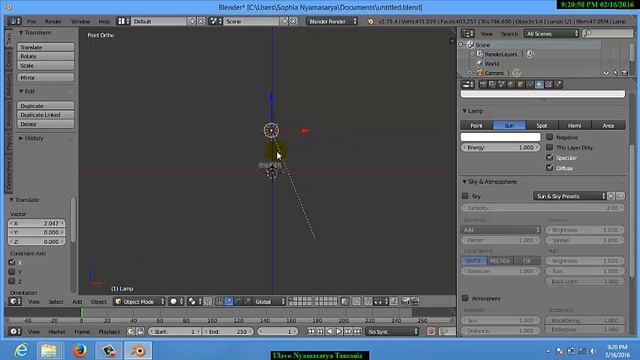
Task: Toggle Camera selectability cursor icon in outliner
Action: pos(616,73)
